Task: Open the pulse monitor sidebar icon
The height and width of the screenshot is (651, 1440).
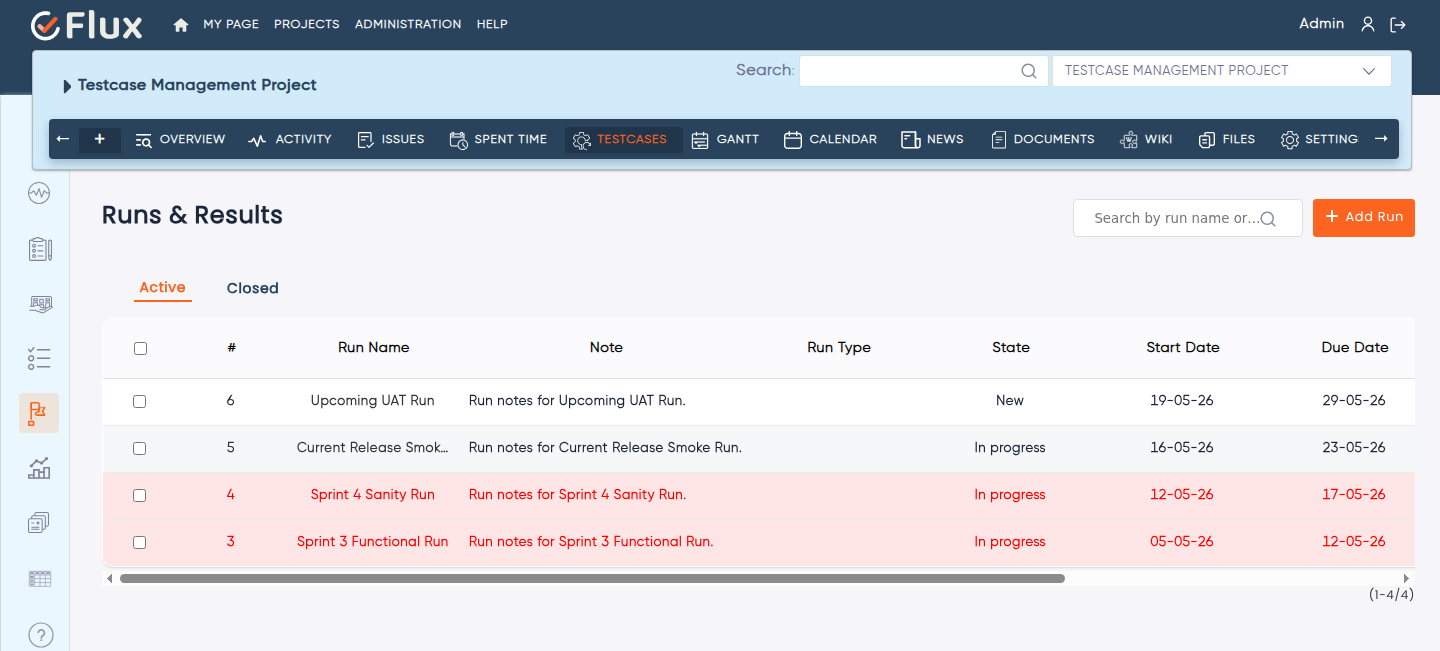Action: click(39, 193)
